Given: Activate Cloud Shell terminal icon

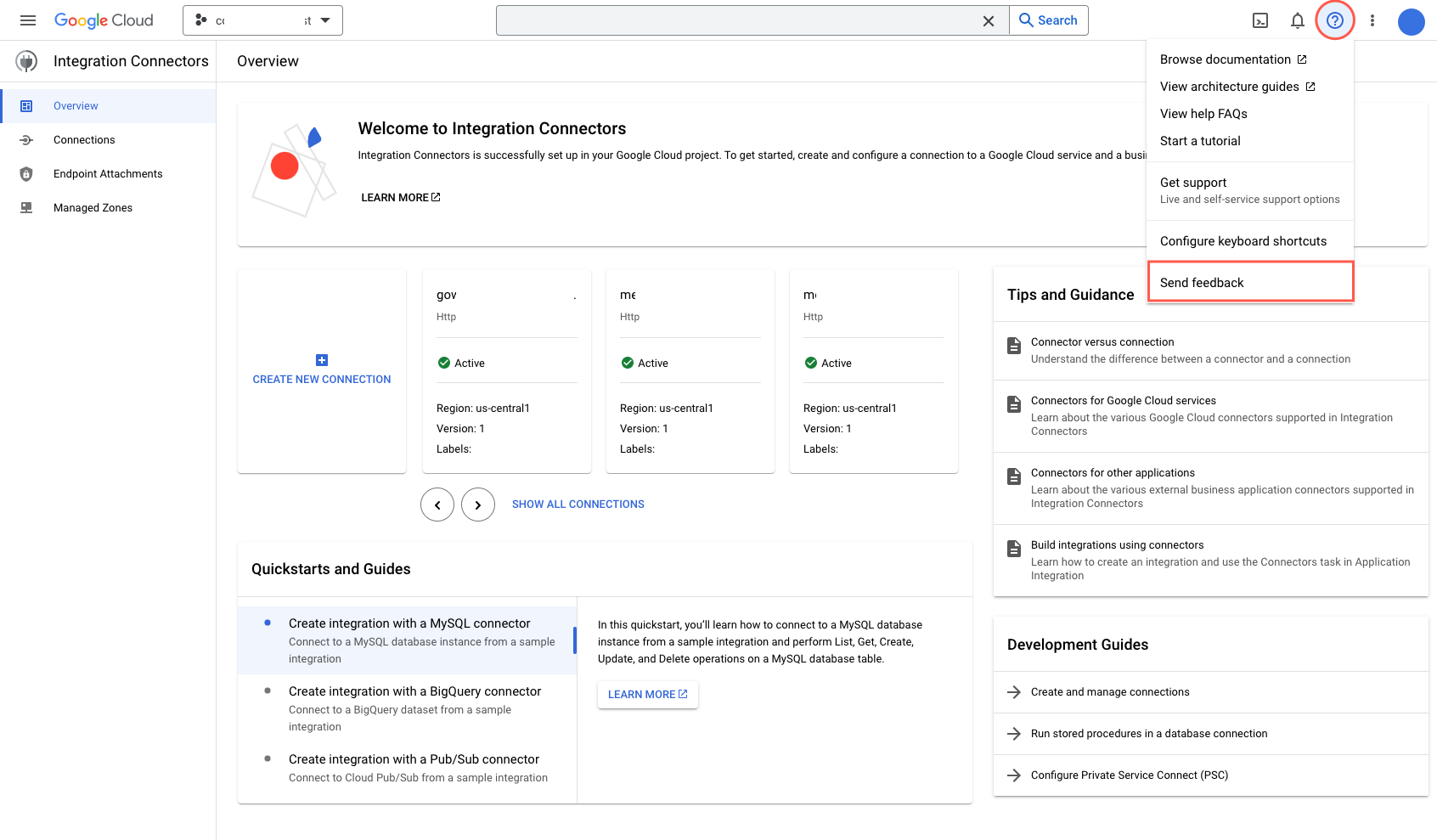Looking at the screenshot, I should (1261, 20).
